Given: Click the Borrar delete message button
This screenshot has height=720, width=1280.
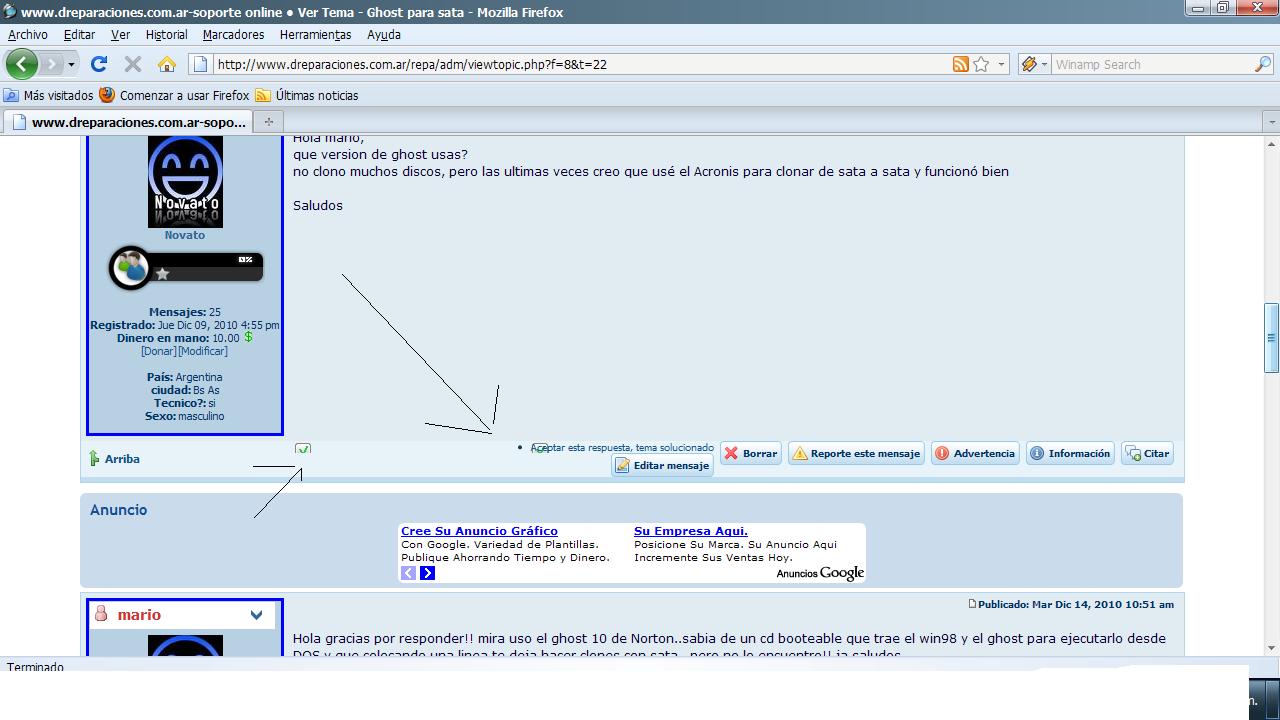Looking at the screenshot, I should coord(750,453).
